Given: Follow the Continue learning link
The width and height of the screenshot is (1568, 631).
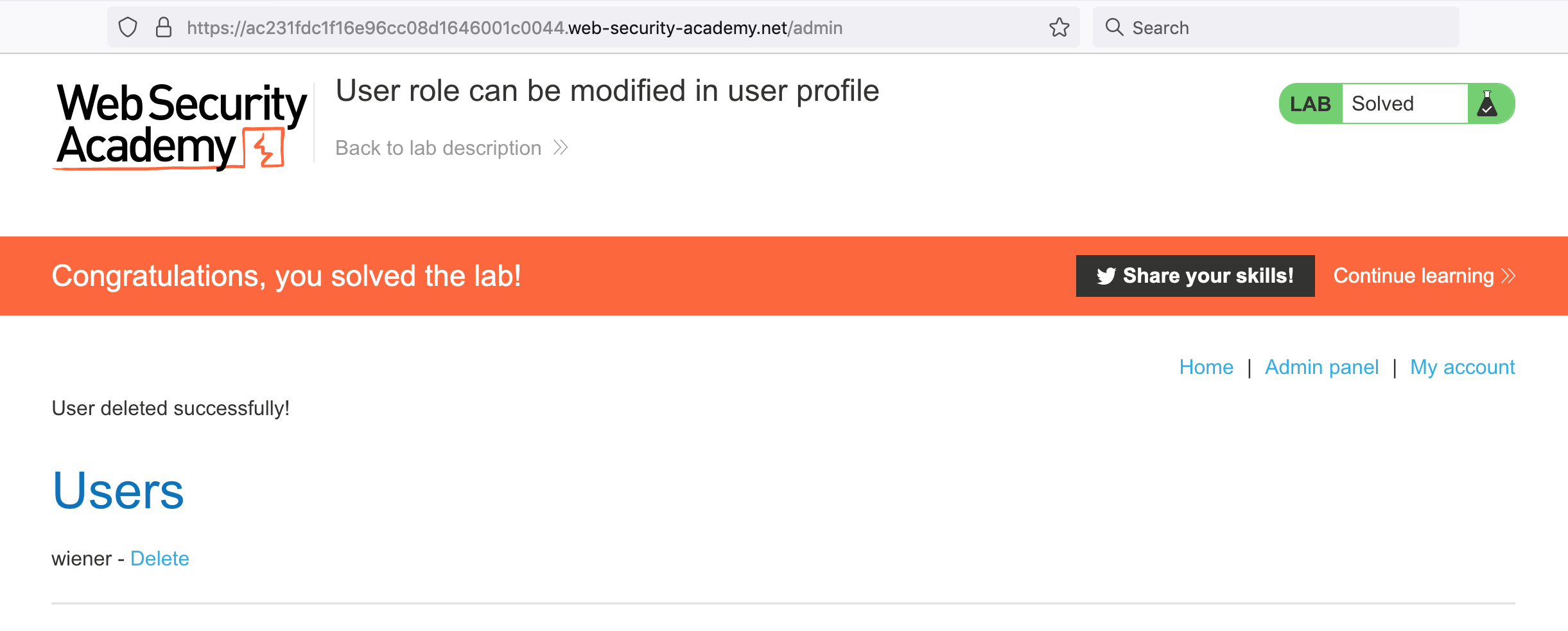Looking at the screenshot, I should (x=1413, y=276).
